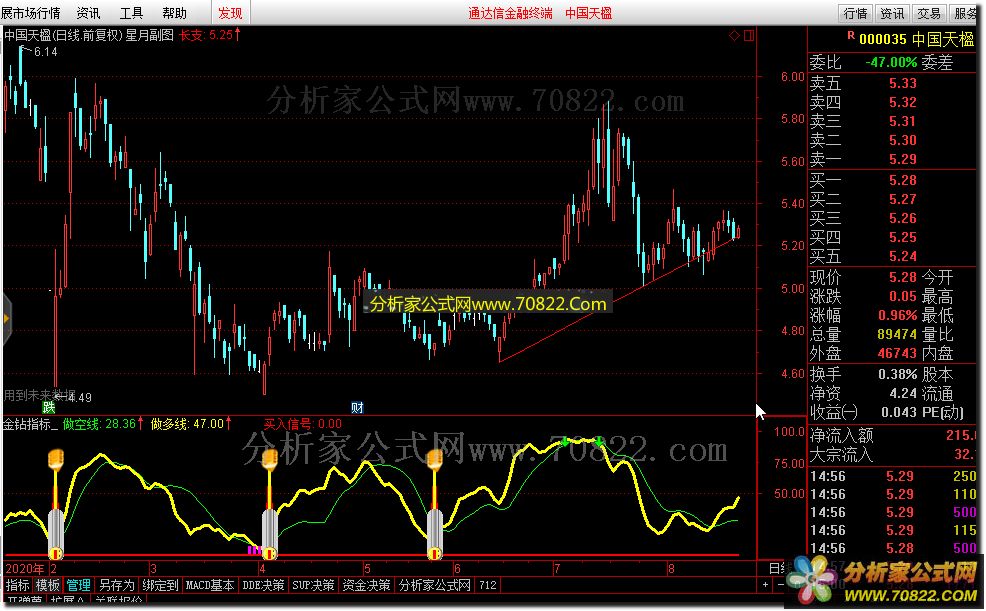This screenshot has height=611, width=986.
Task: Click the 净资 value 4.24
Action: 903,393
